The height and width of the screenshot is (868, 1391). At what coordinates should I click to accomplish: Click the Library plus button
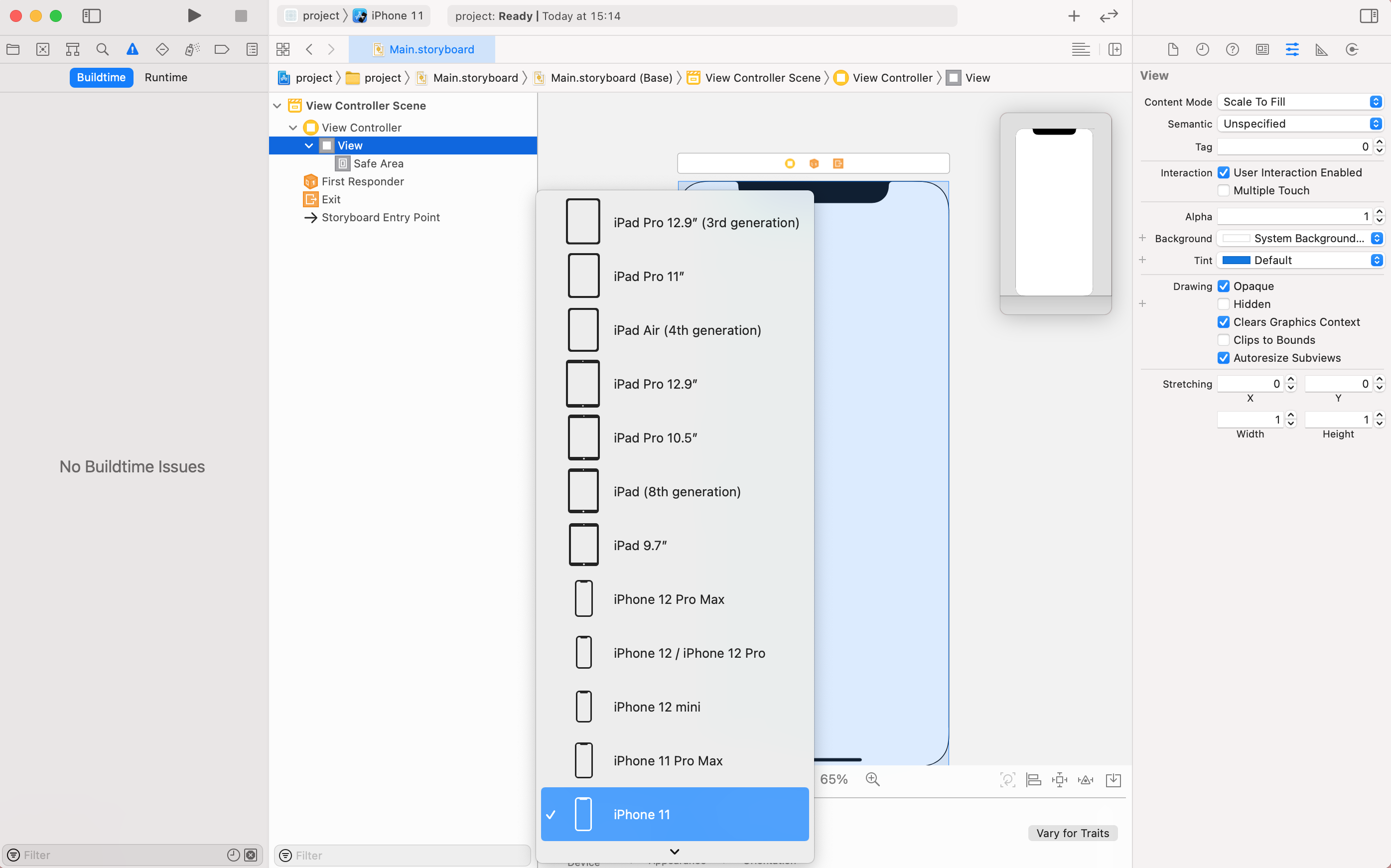click(1074, 16)
